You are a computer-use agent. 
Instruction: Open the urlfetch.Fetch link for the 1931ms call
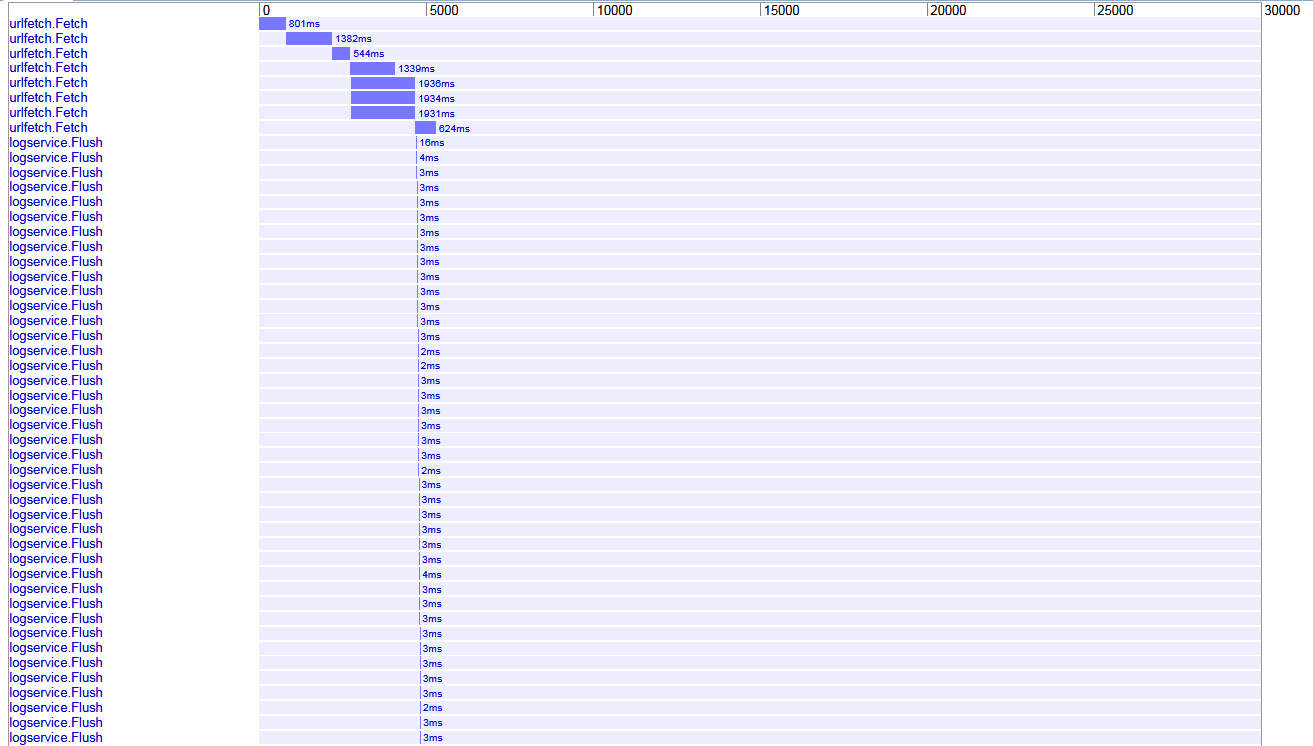(48, 112)
